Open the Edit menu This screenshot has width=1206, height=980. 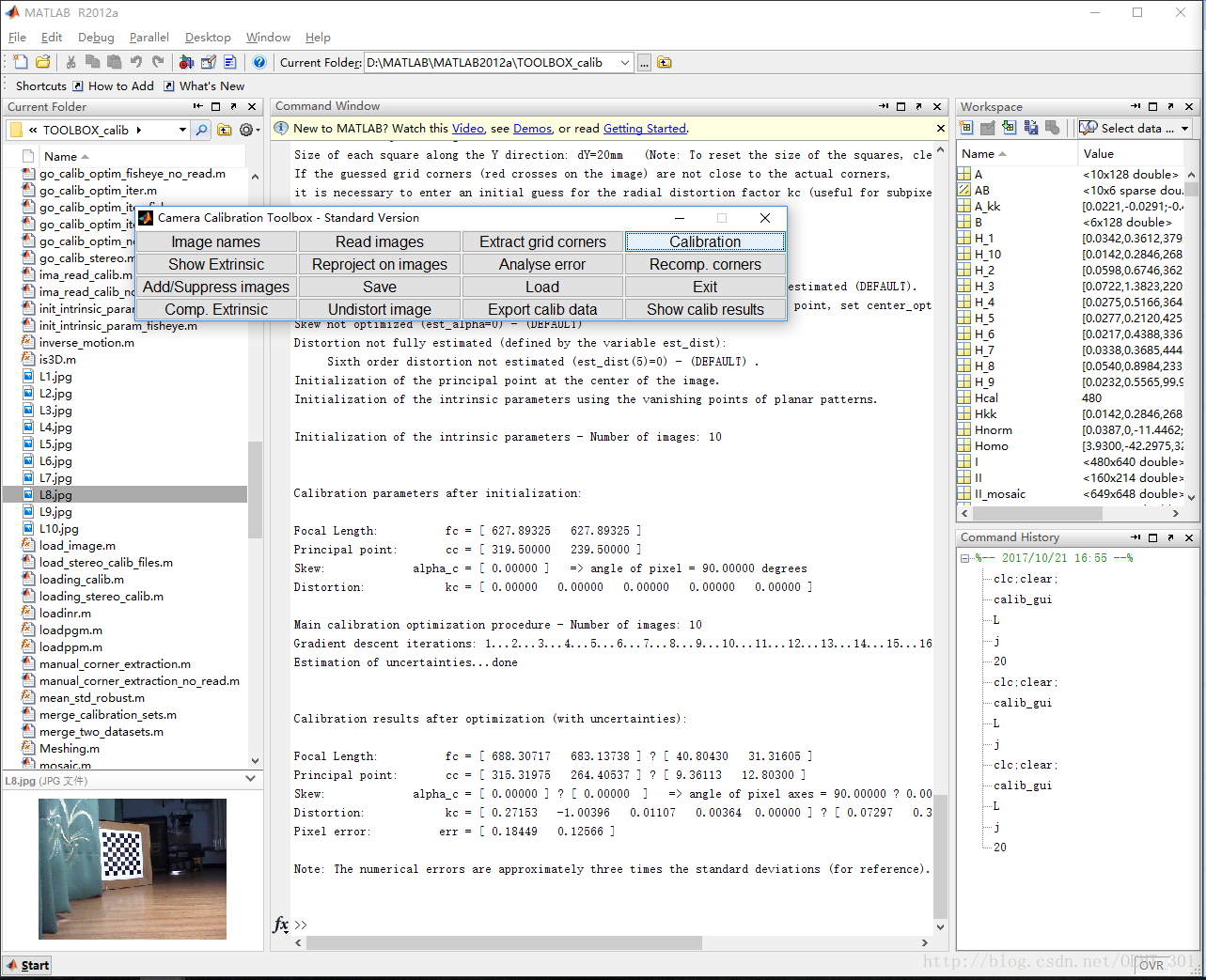(x=52, y=38)
